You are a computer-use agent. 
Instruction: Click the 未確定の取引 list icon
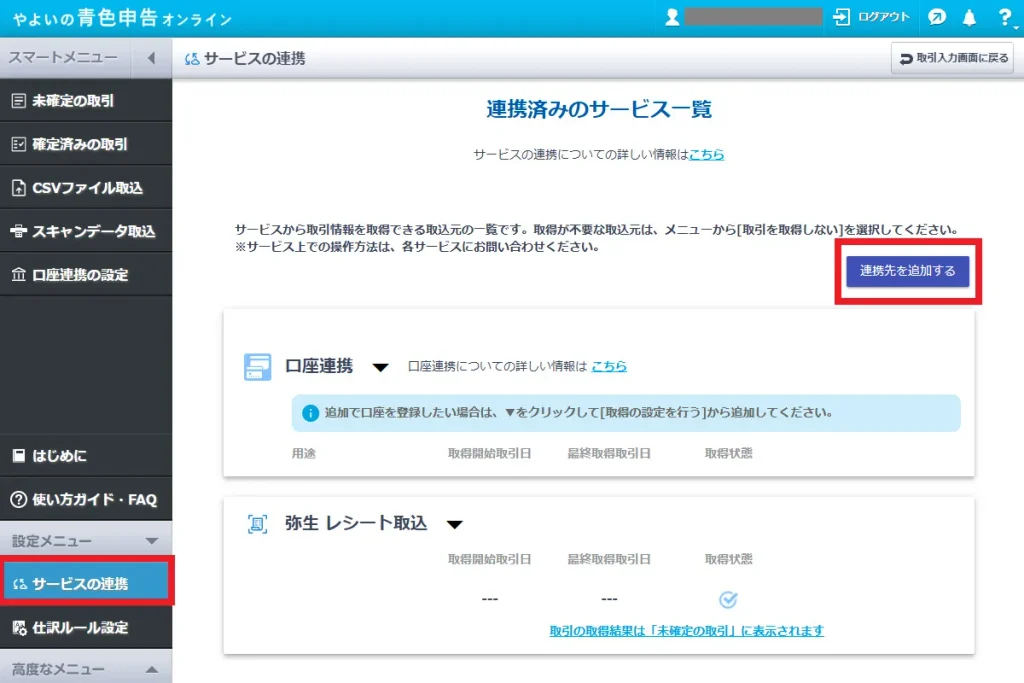19,101
